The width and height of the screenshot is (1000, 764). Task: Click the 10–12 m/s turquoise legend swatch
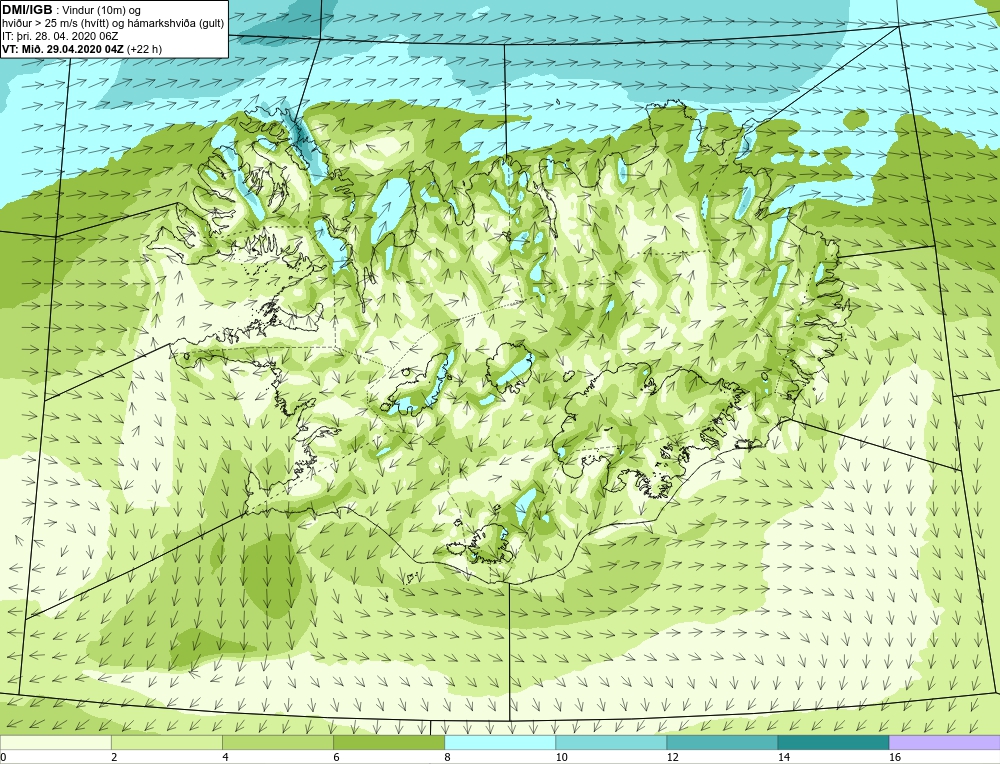(x=611, y=743)
